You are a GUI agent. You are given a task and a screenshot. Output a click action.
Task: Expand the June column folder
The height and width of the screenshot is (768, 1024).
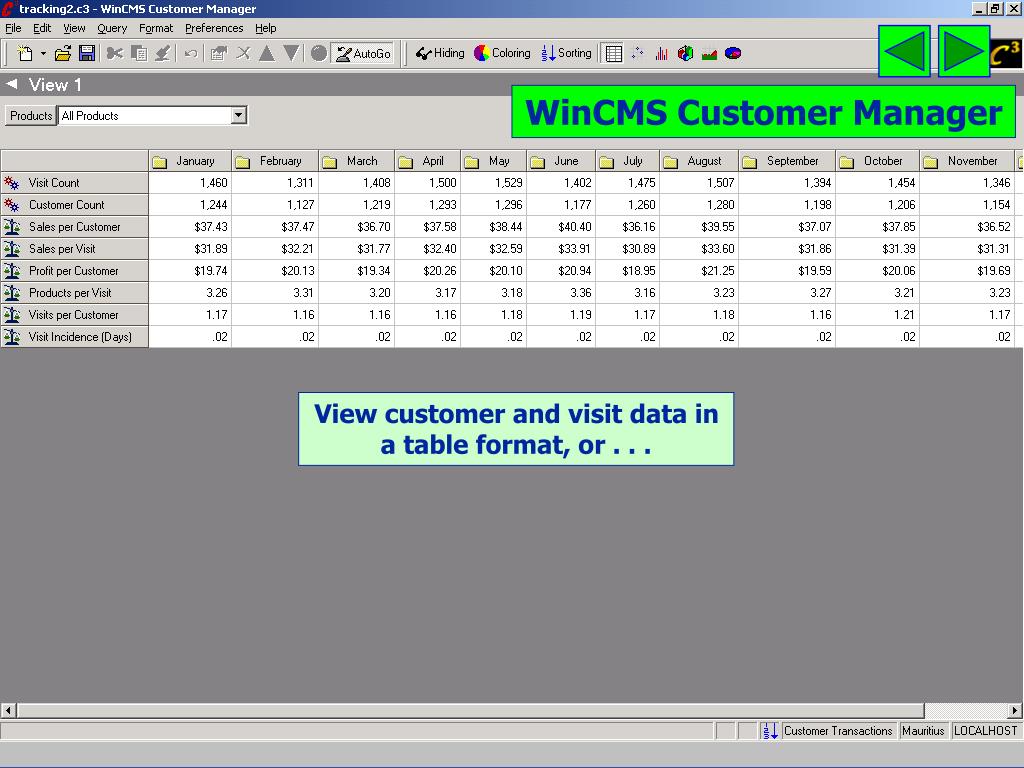537,162
